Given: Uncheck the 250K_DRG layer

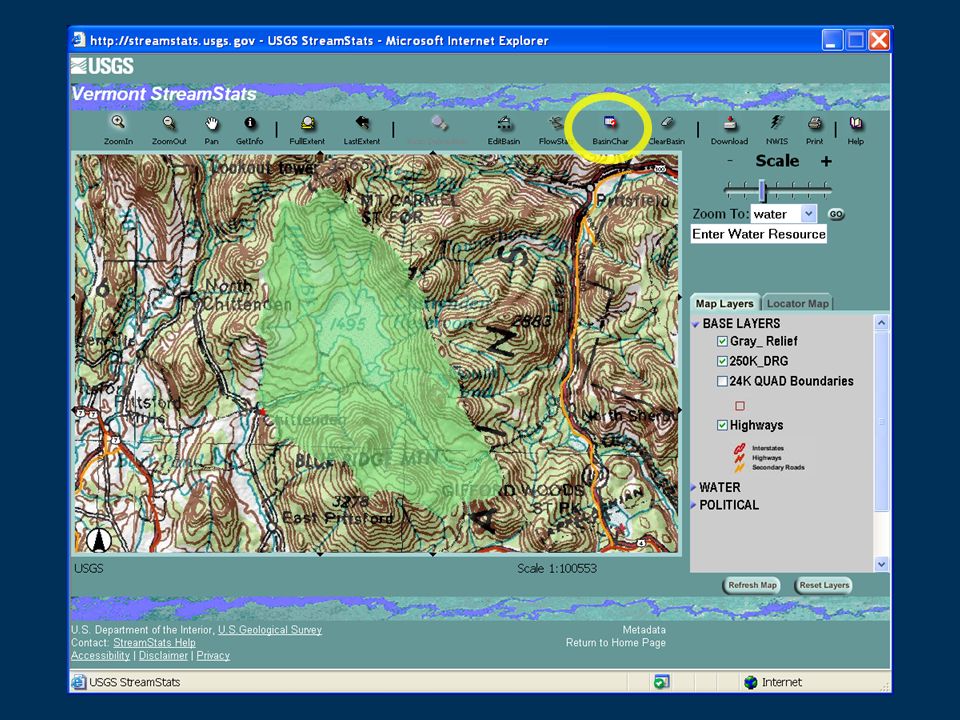Looking at the screenshot, I should (722, 361).
